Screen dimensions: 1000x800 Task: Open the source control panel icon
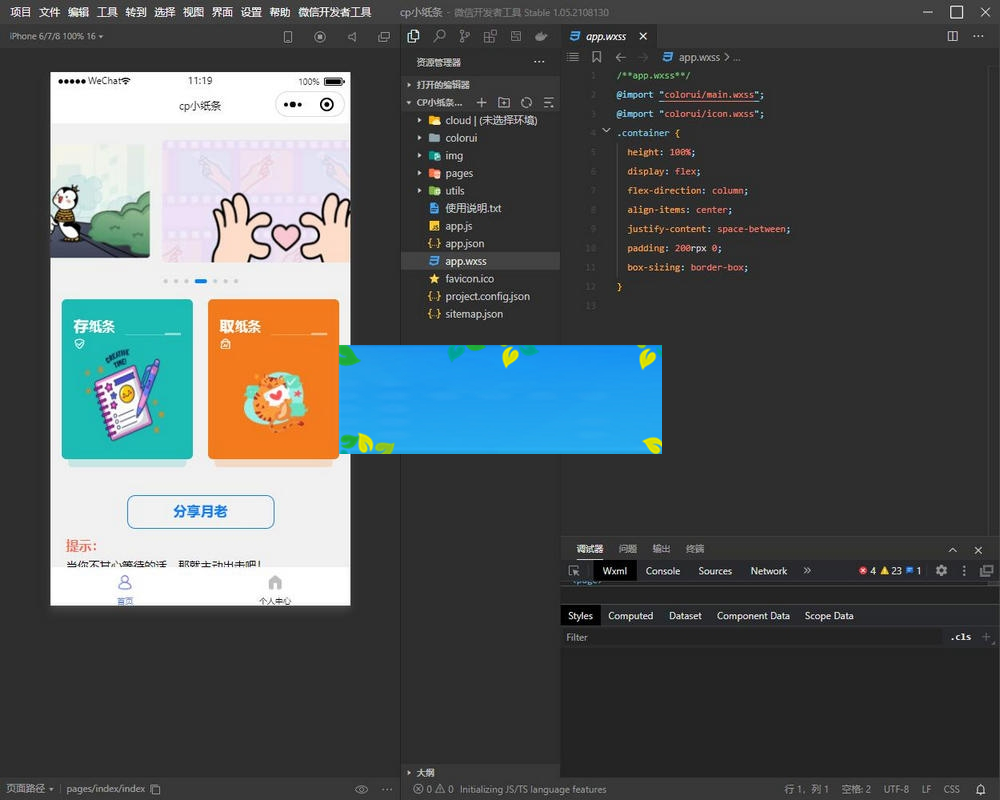tap(464, 36)
